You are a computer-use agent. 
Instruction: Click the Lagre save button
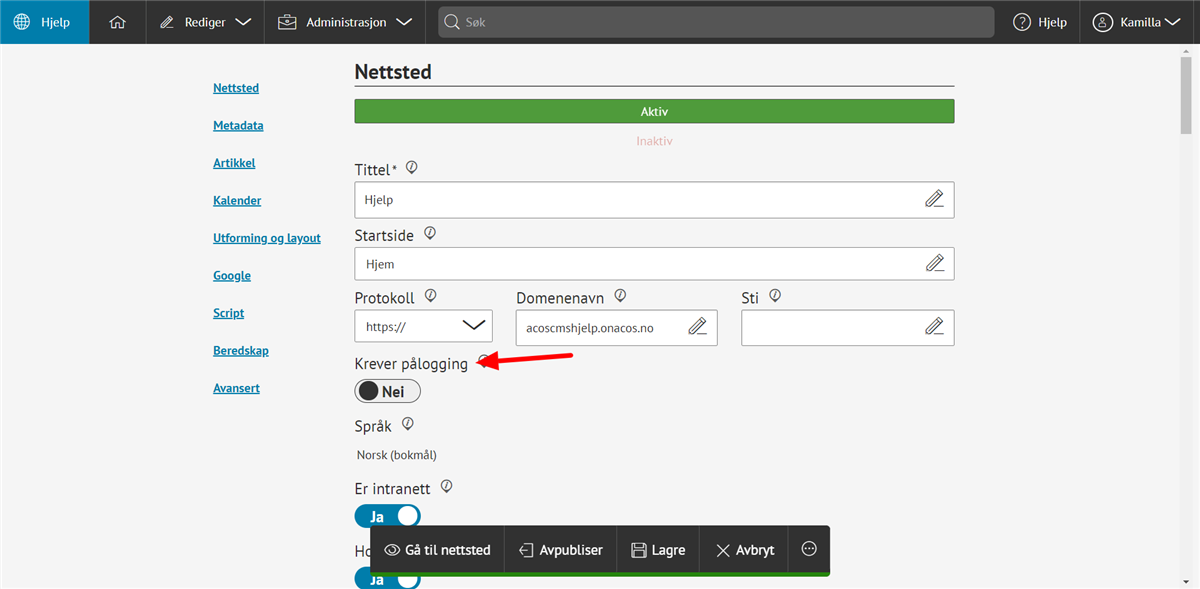pos(658,549)
